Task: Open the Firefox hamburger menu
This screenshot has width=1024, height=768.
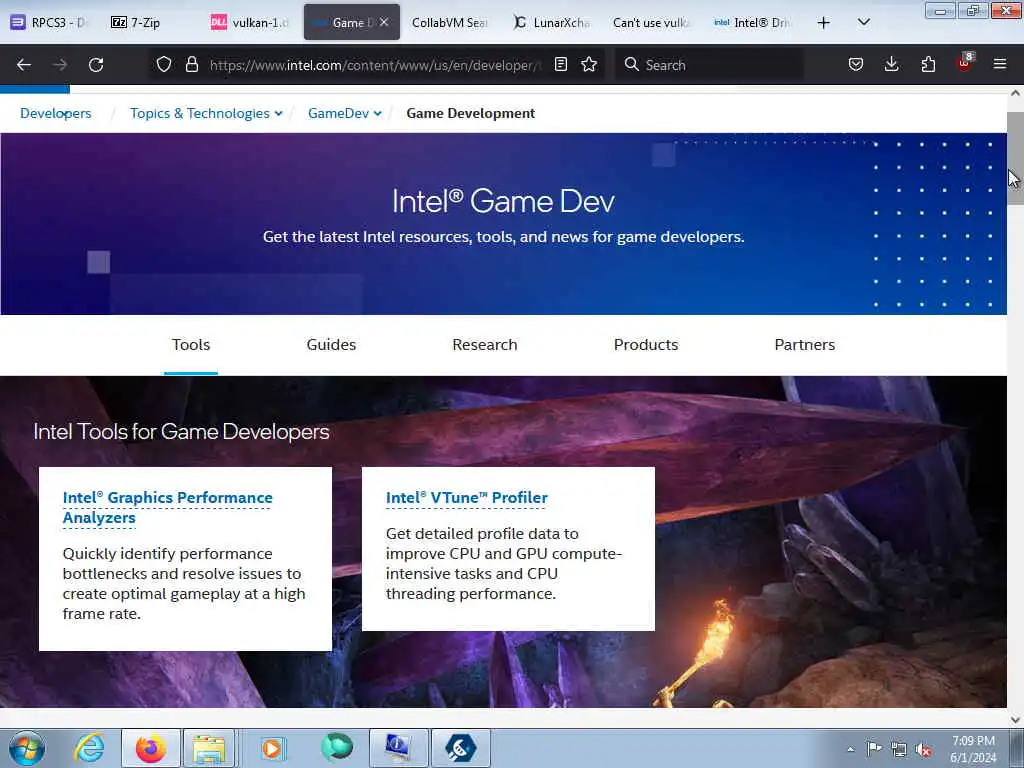Action: click(x=1000, y=64)
